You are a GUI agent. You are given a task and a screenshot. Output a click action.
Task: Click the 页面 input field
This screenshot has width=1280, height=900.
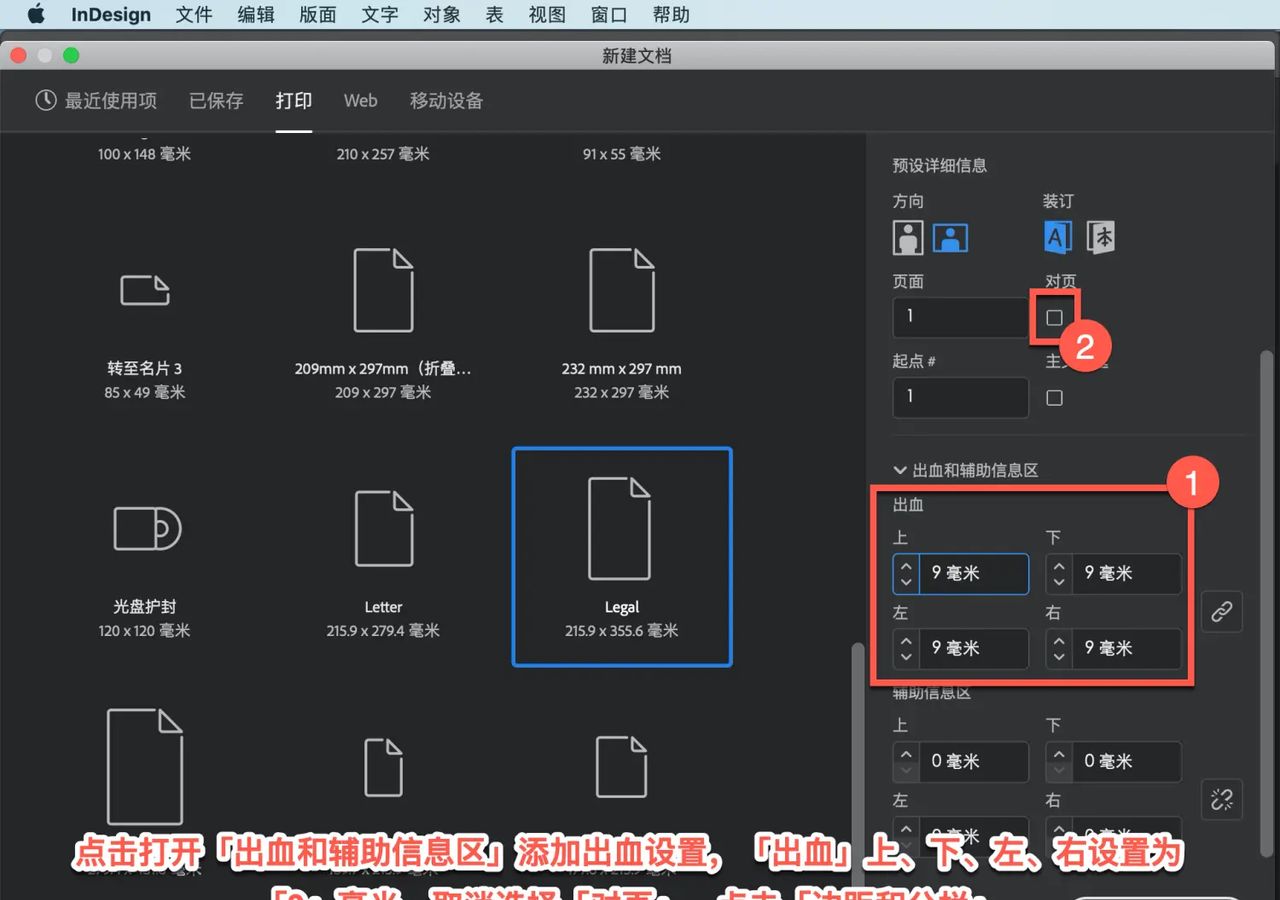point(960,317)
